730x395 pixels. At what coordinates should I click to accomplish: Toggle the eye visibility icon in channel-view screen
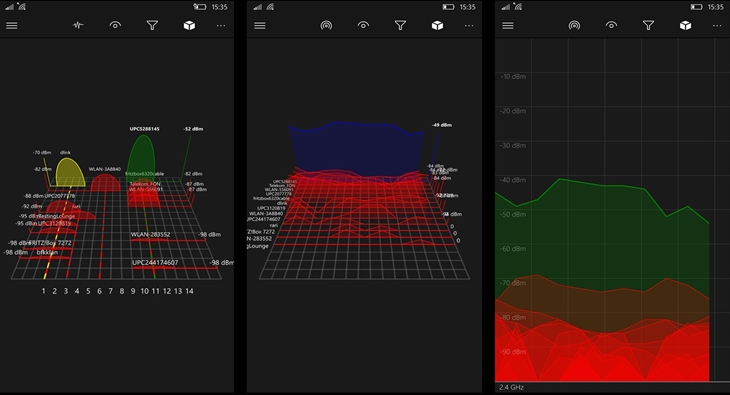click(115, 25)
